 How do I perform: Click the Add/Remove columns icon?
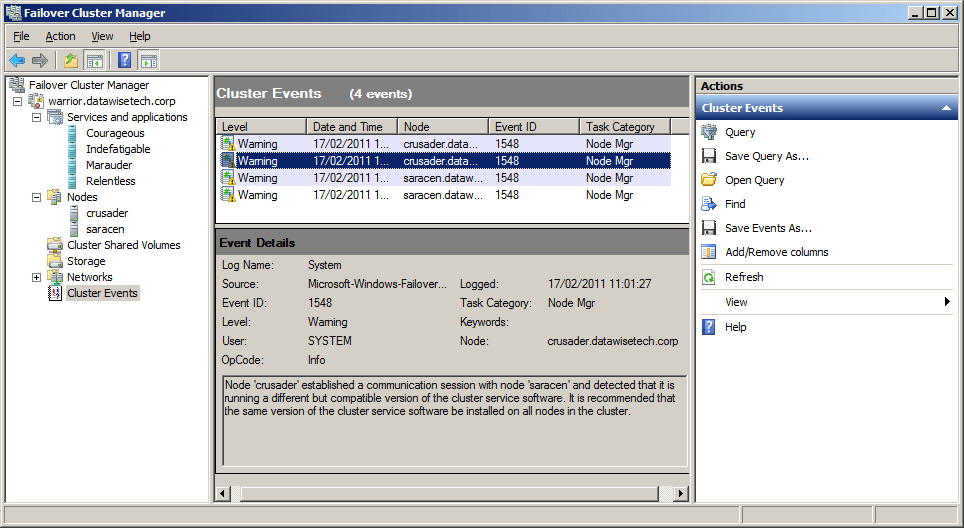[x=709, y=252]
